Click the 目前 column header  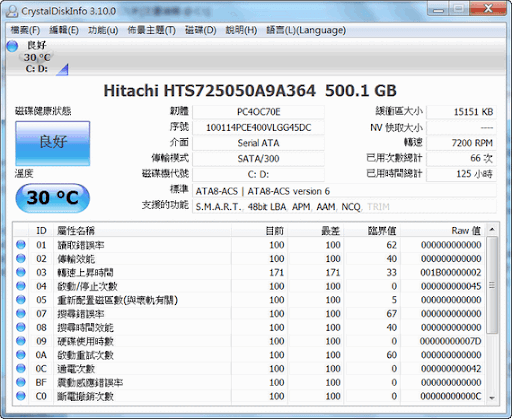coord(259,230)
